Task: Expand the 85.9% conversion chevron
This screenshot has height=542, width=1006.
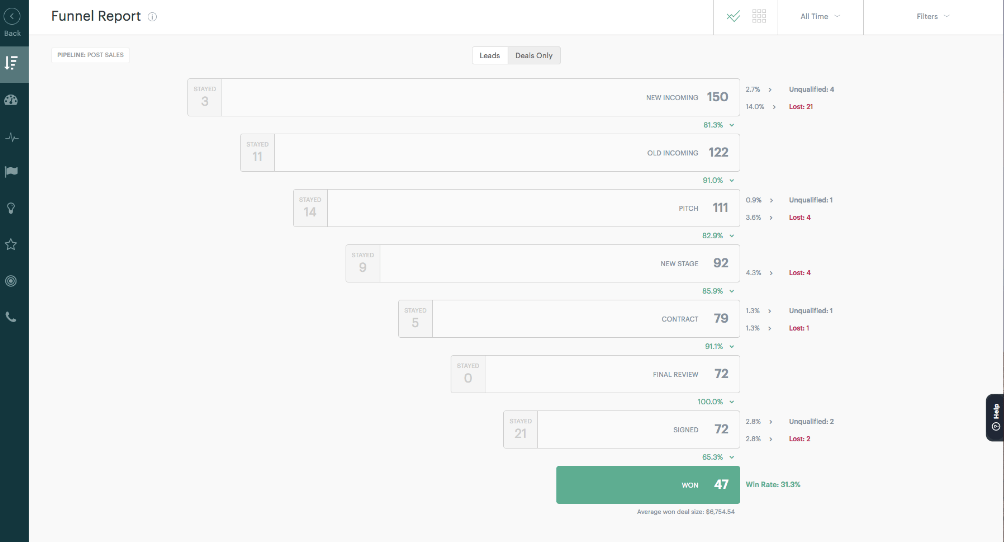Action: tap(731, 291)
